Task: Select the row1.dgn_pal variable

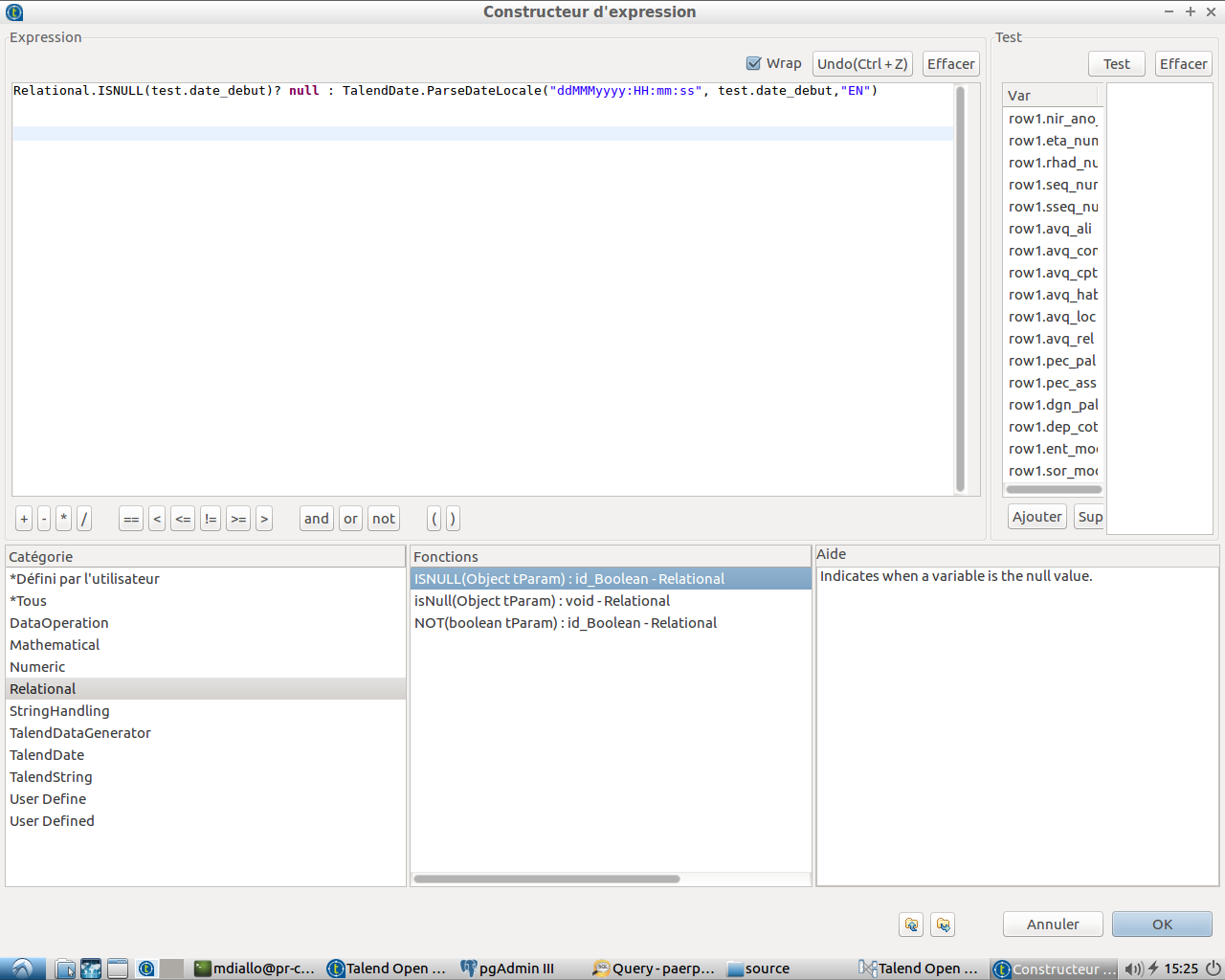Action: coord(1052,405)
